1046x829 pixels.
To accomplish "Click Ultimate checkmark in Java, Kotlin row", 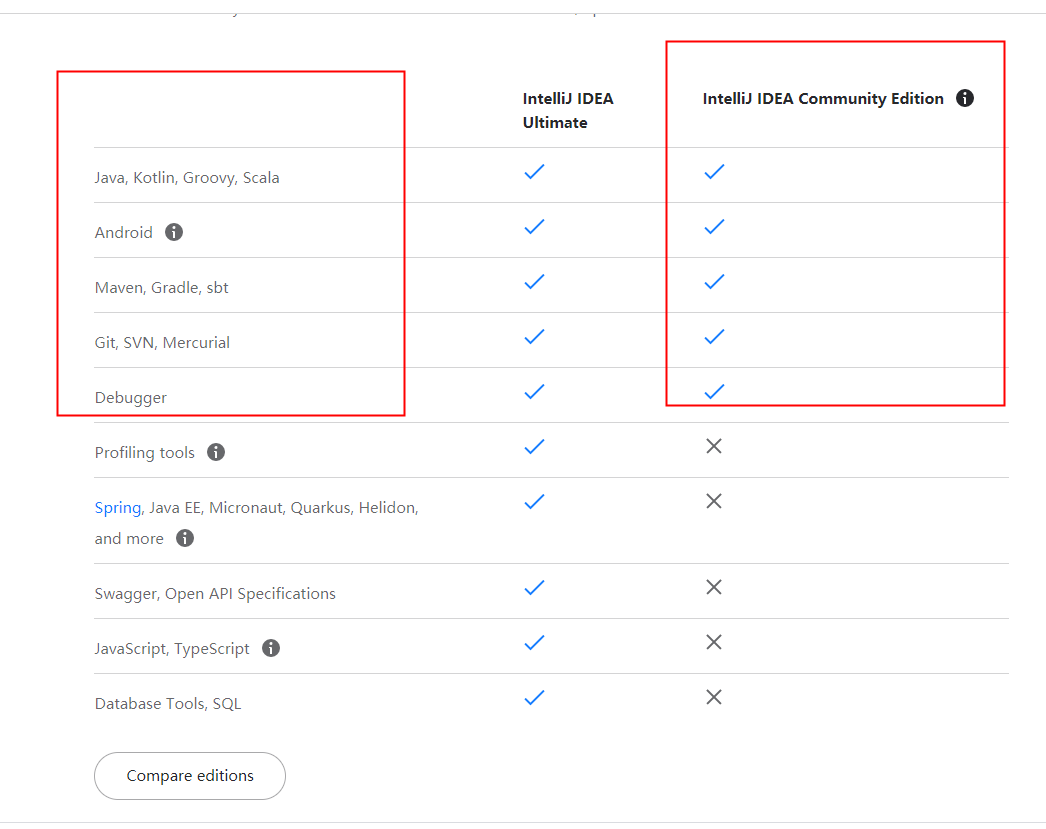I will click(x=535, y=172).
